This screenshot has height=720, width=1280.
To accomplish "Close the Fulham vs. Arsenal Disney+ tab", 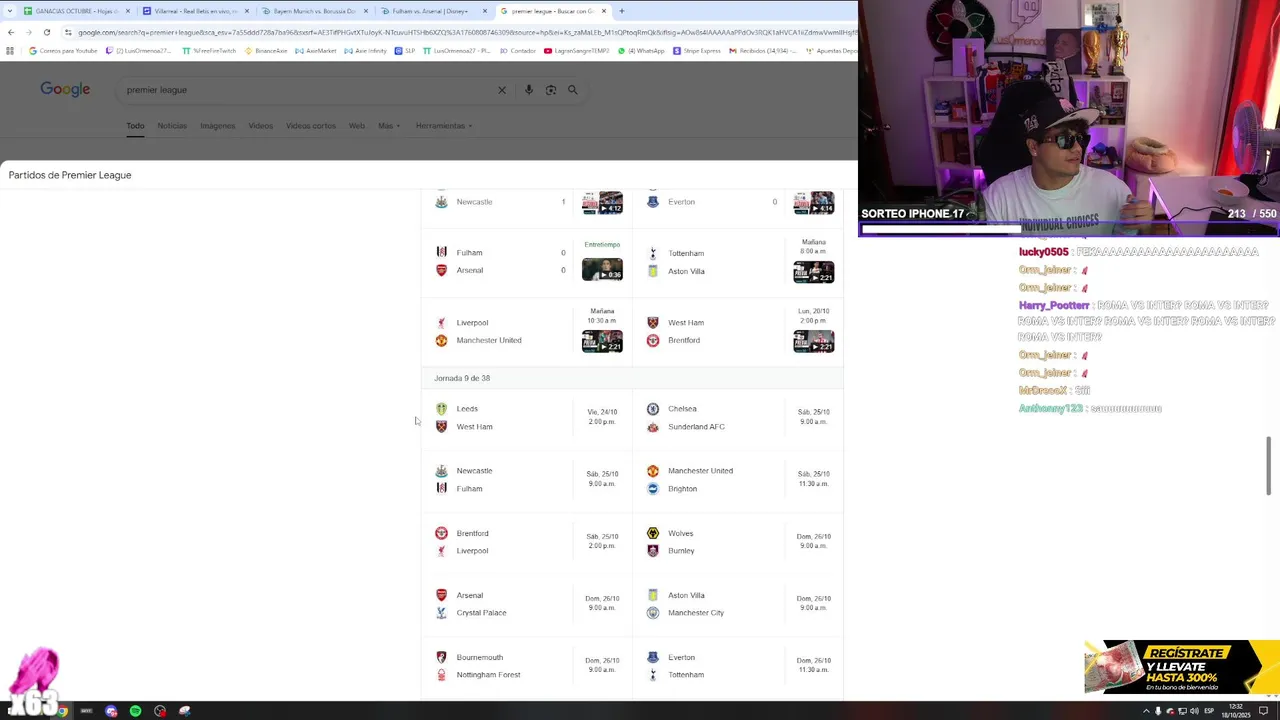I will click(x=485, y=11).
